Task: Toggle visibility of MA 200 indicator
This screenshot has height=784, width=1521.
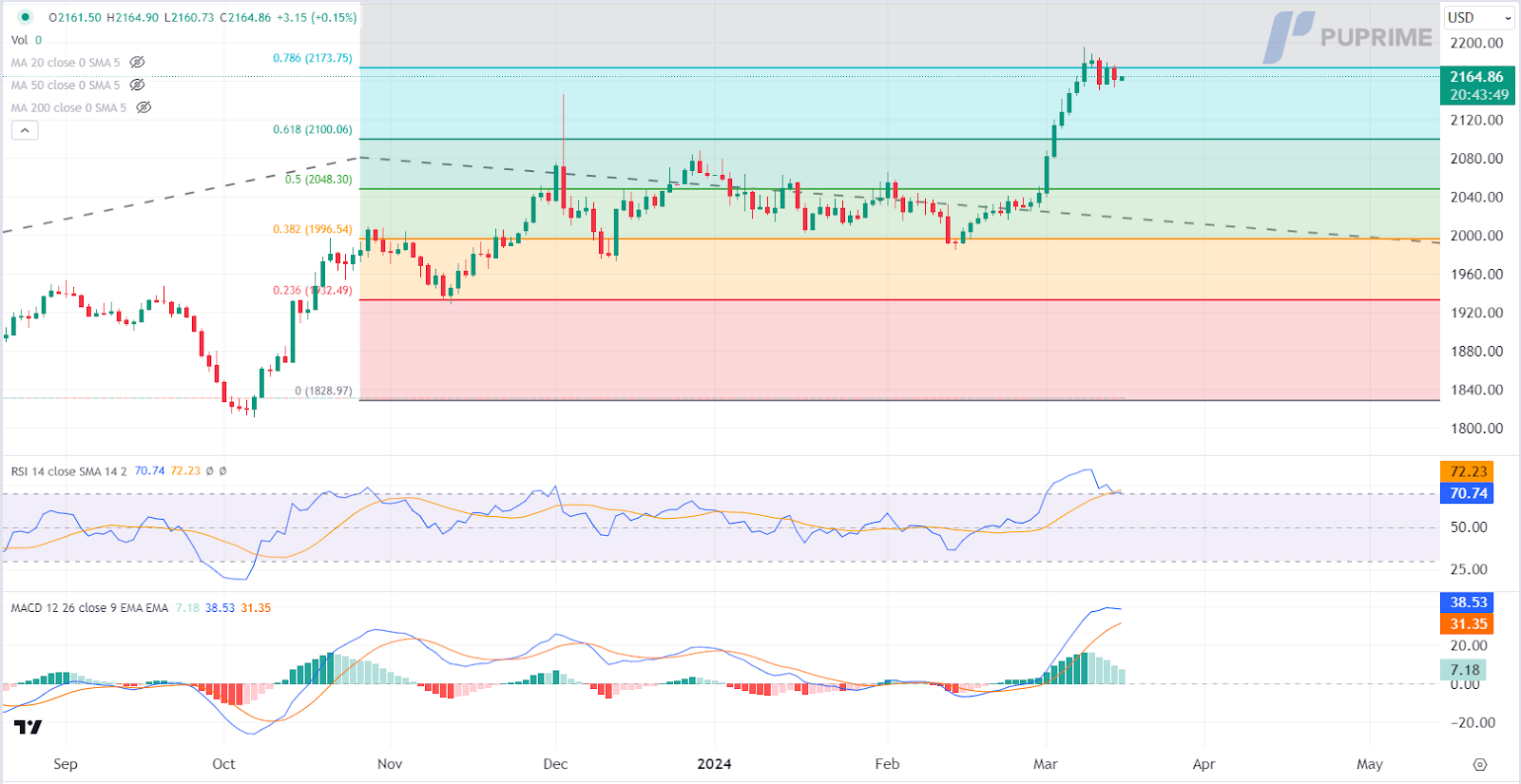Action: click(144, 108)
